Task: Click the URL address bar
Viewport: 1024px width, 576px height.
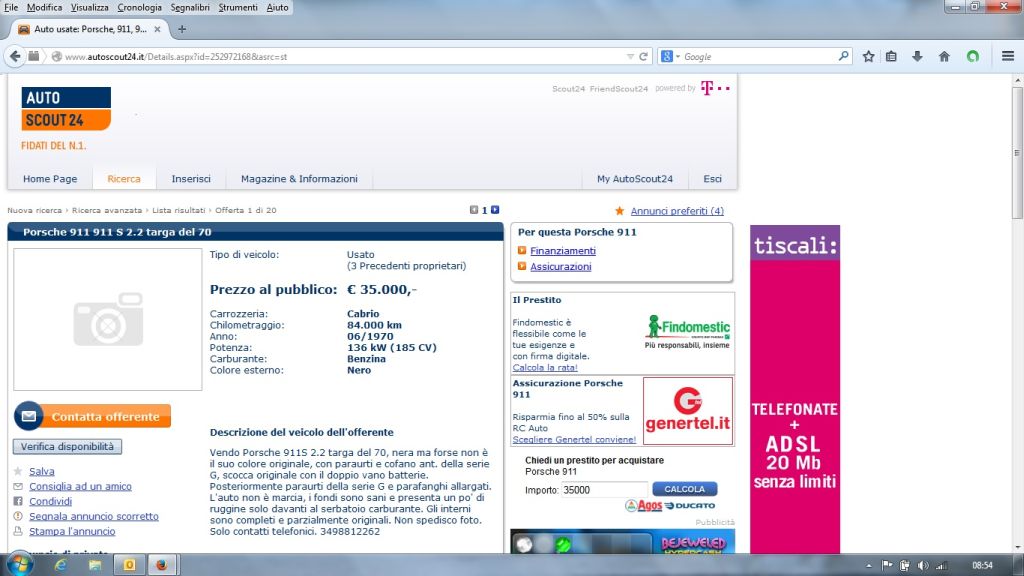Action: pos(345,57)
